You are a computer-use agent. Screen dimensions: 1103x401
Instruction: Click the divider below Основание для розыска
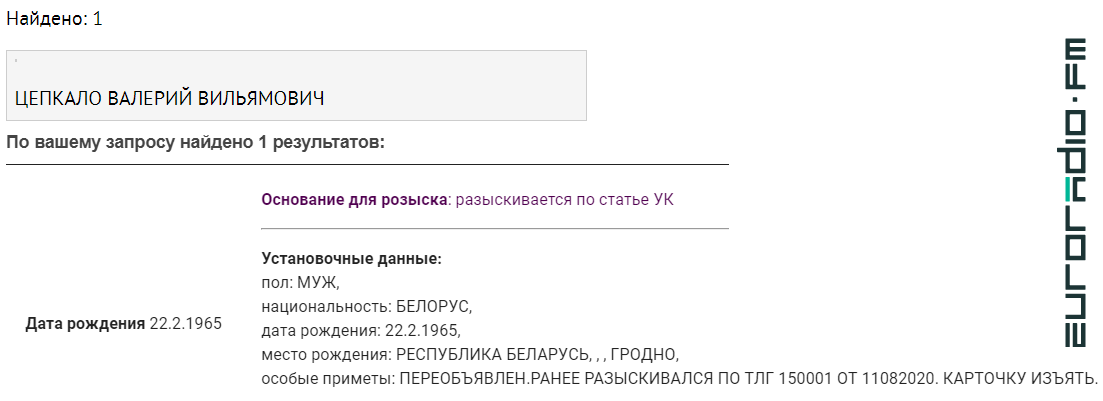(x=495, y=229)
